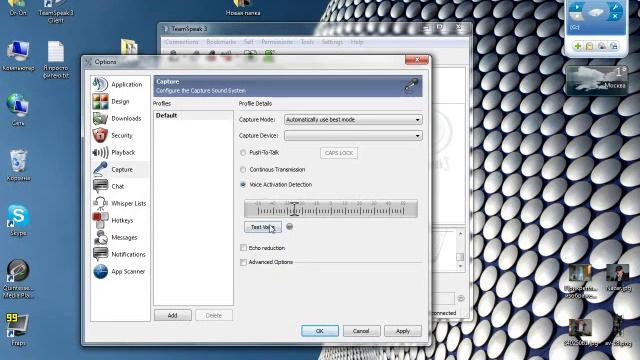
Task: Open the Messages options icon
Action: click(100, 237)
